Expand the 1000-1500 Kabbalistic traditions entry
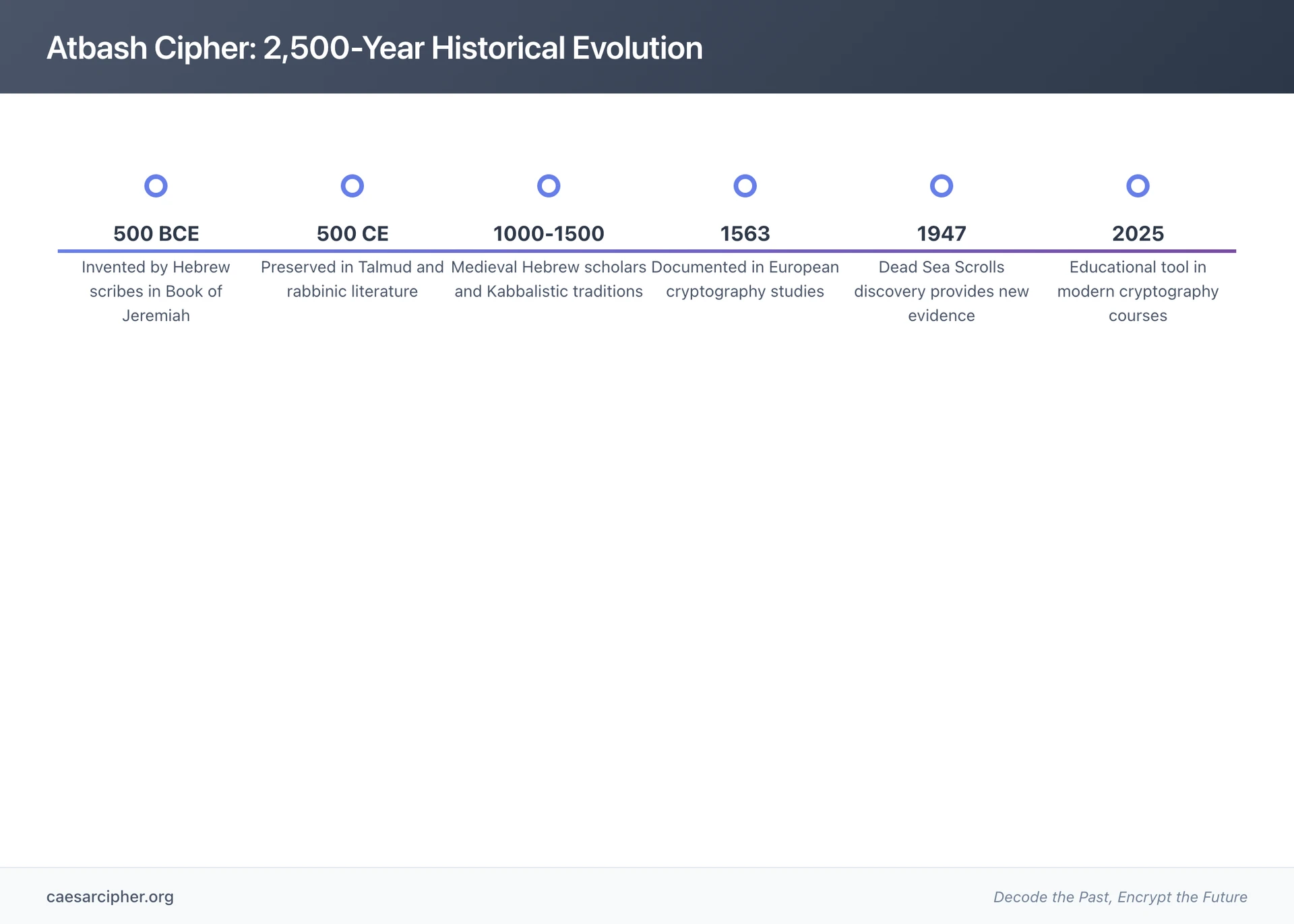Image resolution: width=1294 pixels, height=924 pixels. [x=549, y=279]
